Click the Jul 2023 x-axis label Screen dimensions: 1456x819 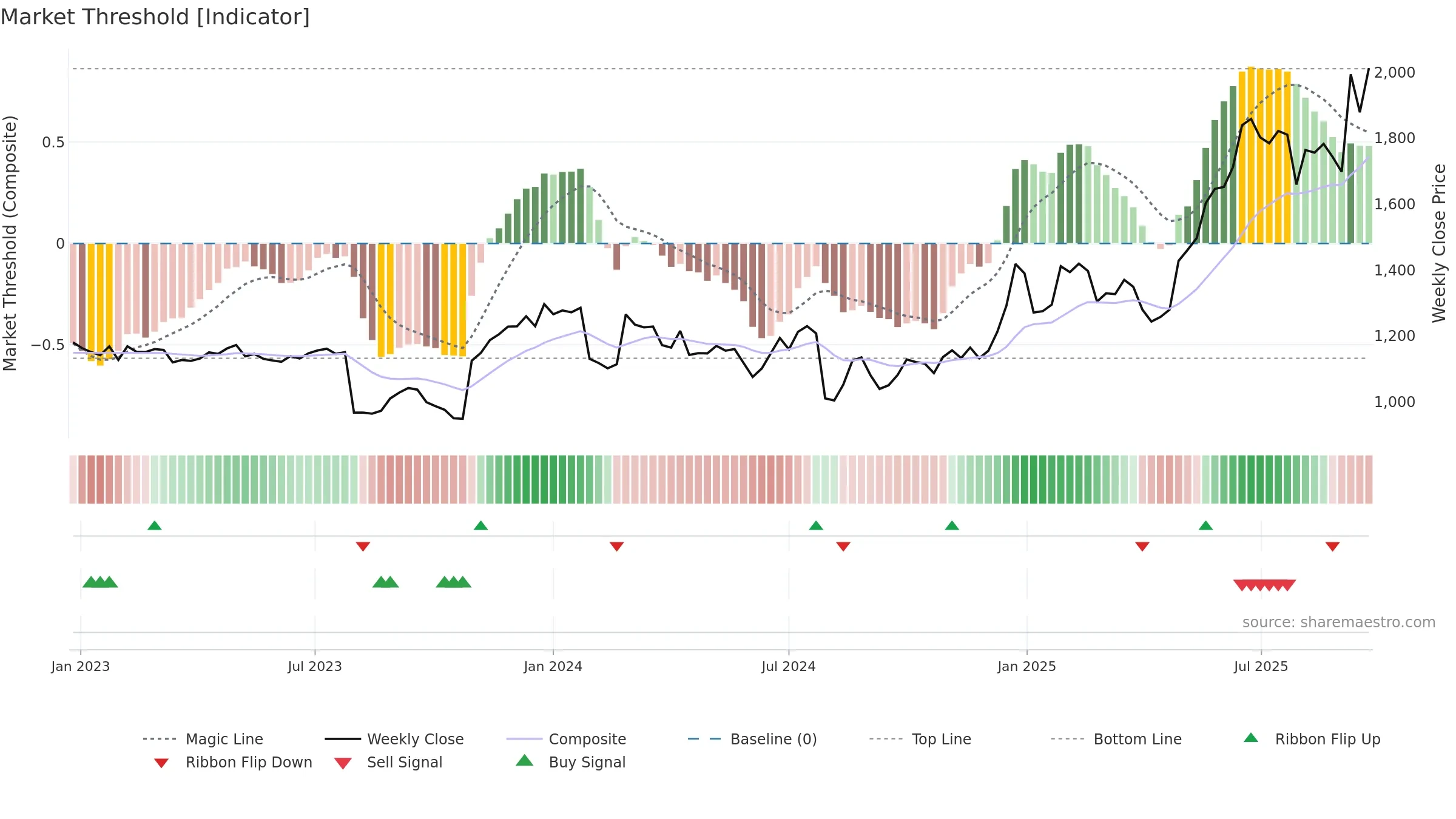(315, 666)
